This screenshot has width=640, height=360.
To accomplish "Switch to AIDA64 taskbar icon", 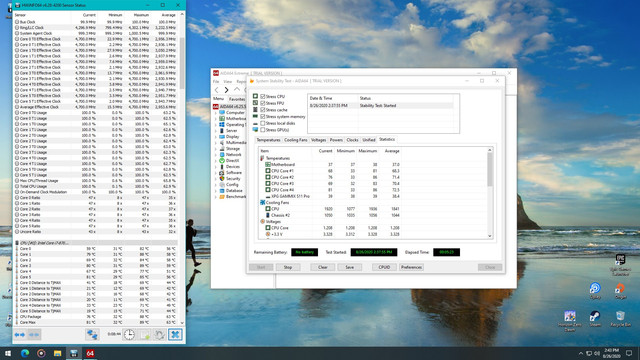I will [x=90, y=353].
